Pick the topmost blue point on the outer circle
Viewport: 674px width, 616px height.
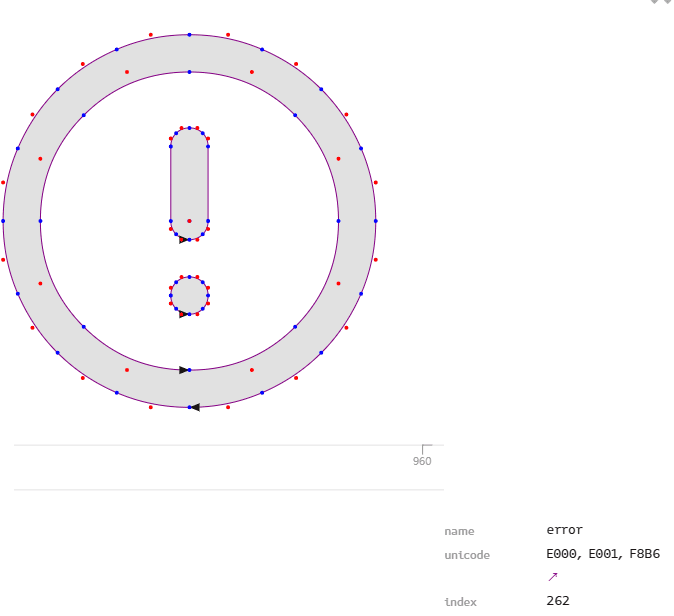click(189, 35)
